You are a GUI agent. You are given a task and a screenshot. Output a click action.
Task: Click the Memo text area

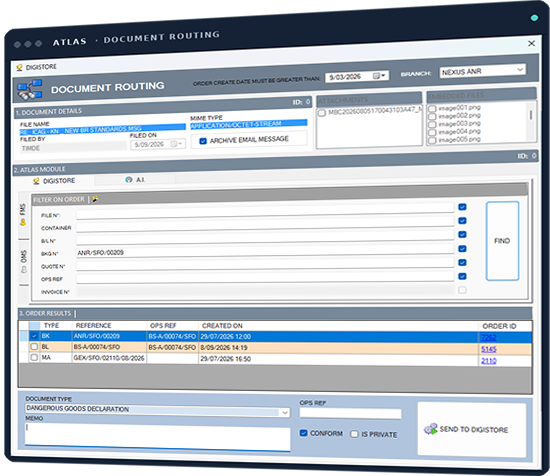tap(157, 437)
